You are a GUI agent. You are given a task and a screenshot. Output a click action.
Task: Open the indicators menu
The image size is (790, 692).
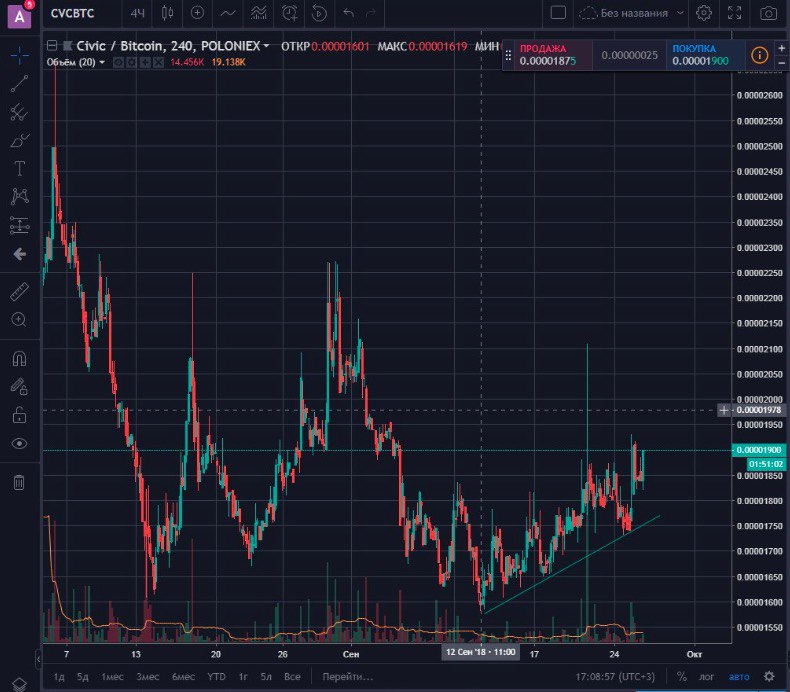point(228,13)
